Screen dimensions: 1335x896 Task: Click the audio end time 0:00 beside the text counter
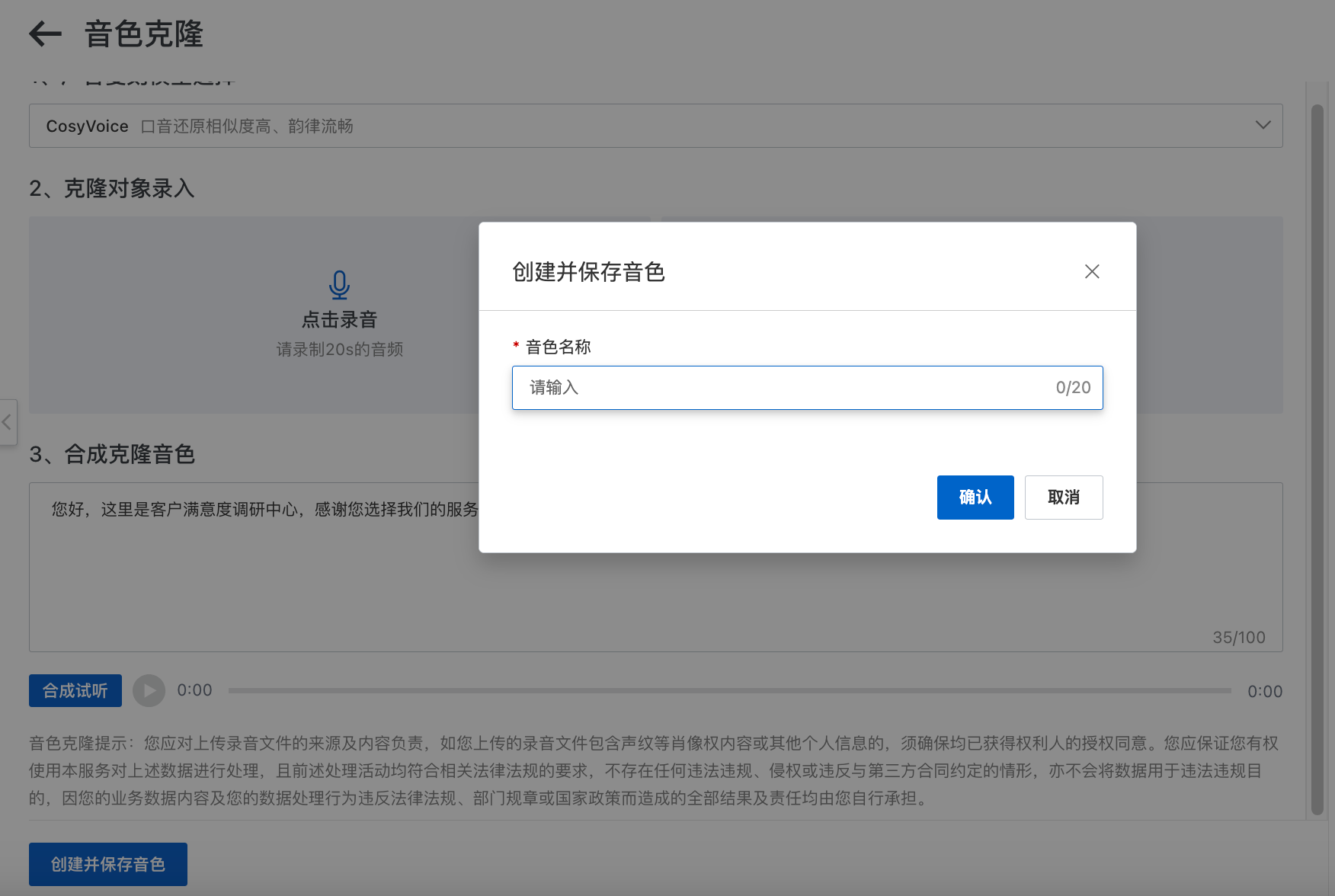pyautogui.click(x=1265, y=692)
